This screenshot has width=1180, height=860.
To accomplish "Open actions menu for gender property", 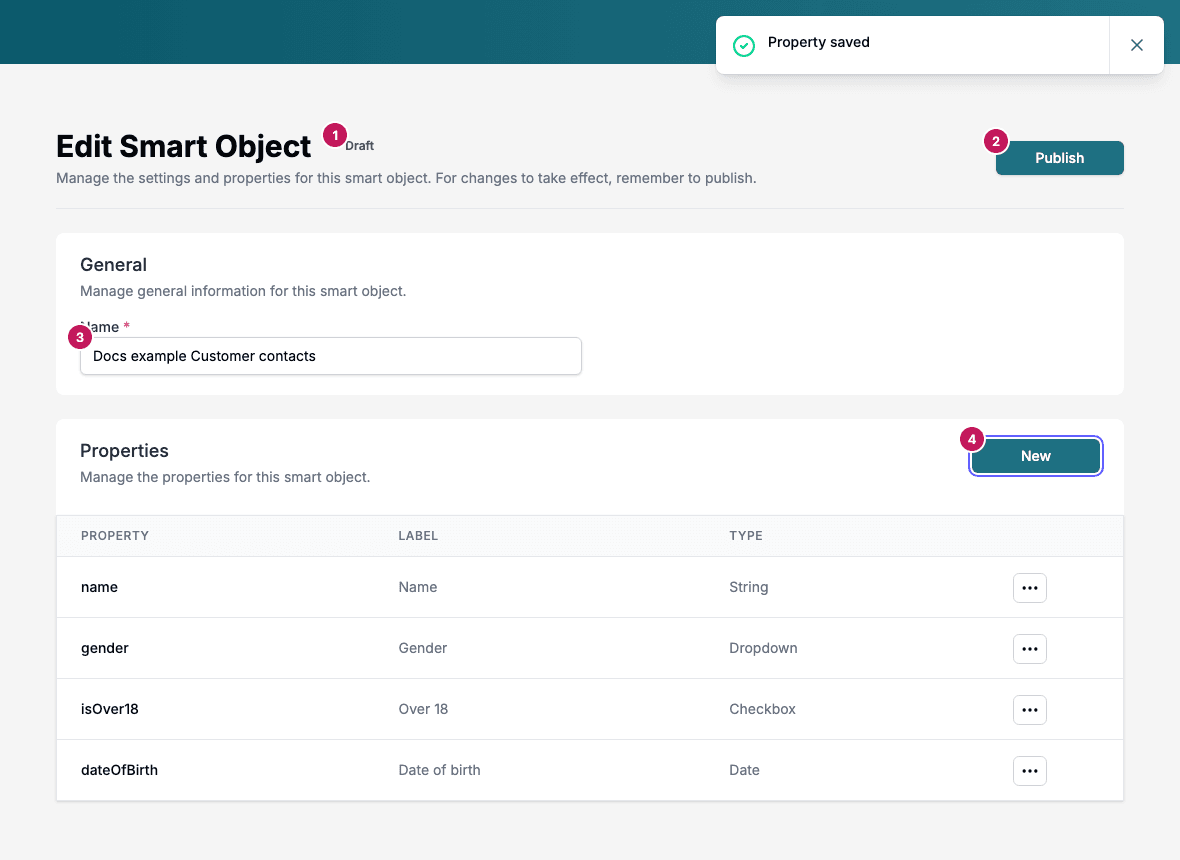I will click(1029, 649).
